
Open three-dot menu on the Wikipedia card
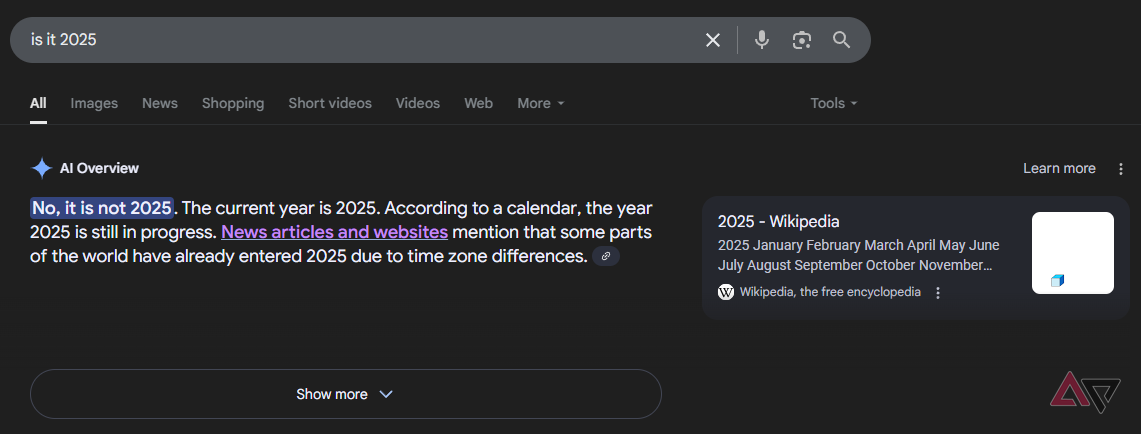938,293
